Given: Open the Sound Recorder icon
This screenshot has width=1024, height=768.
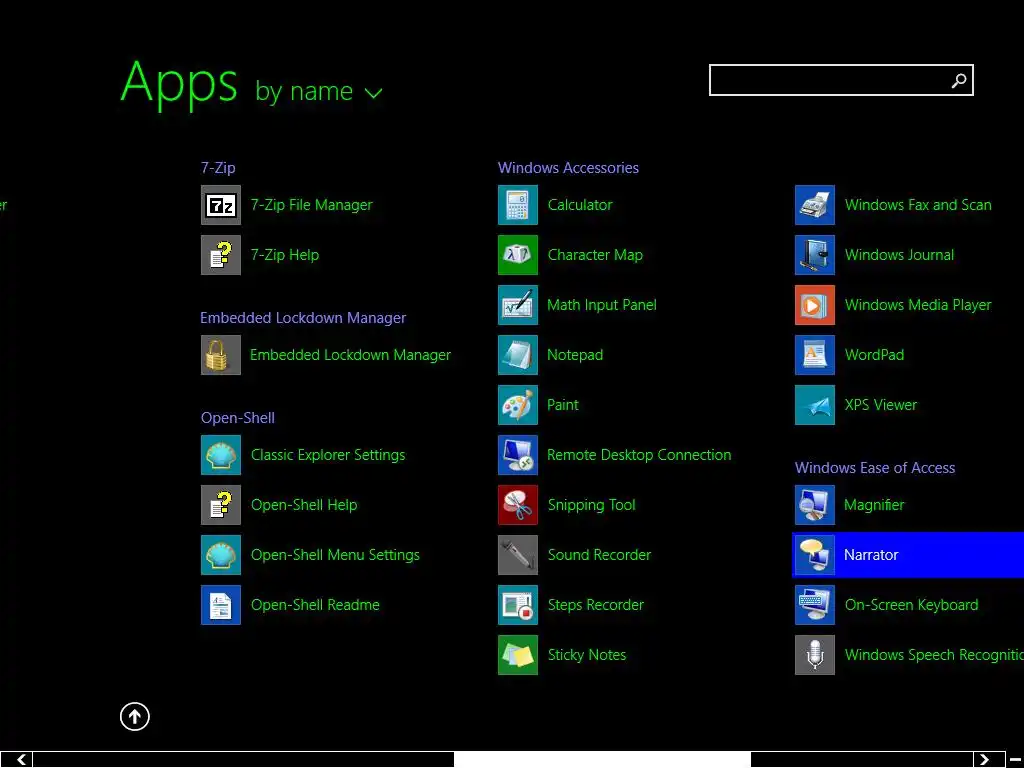Looking at the screenshot, I should point(518,555).
